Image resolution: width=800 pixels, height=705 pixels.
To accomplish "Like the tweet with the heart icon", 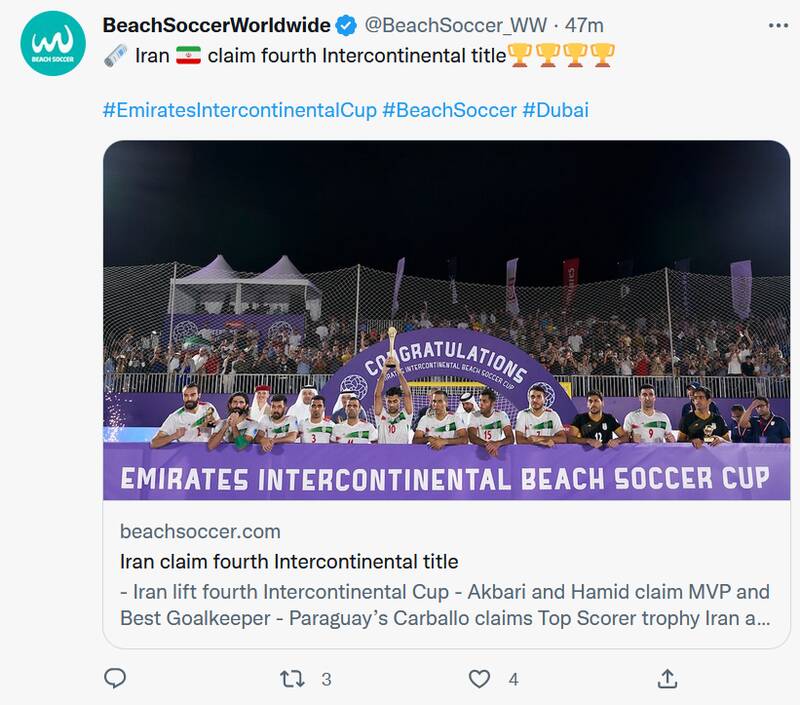I will (x=480, y=679).
